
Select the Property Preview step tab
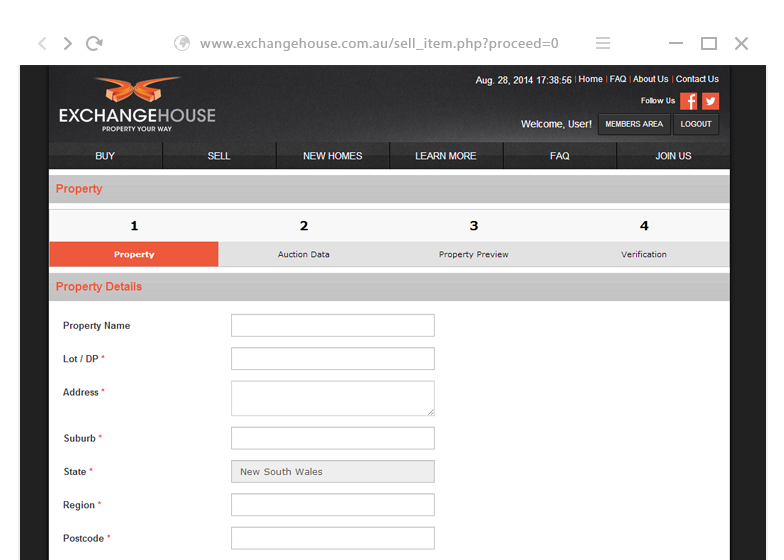click(x=474, y=254)
